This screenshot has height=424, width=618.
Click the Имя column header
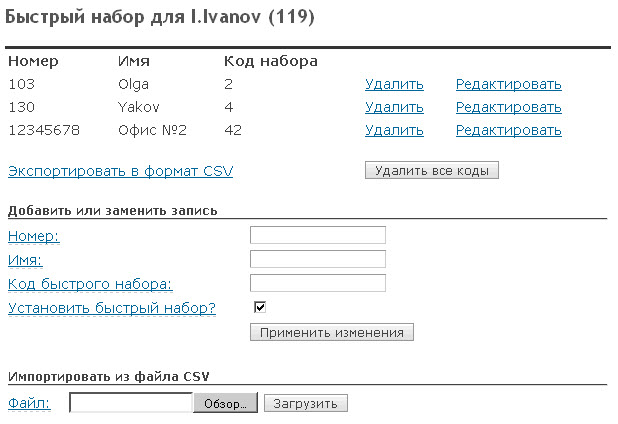click(134, 61)
